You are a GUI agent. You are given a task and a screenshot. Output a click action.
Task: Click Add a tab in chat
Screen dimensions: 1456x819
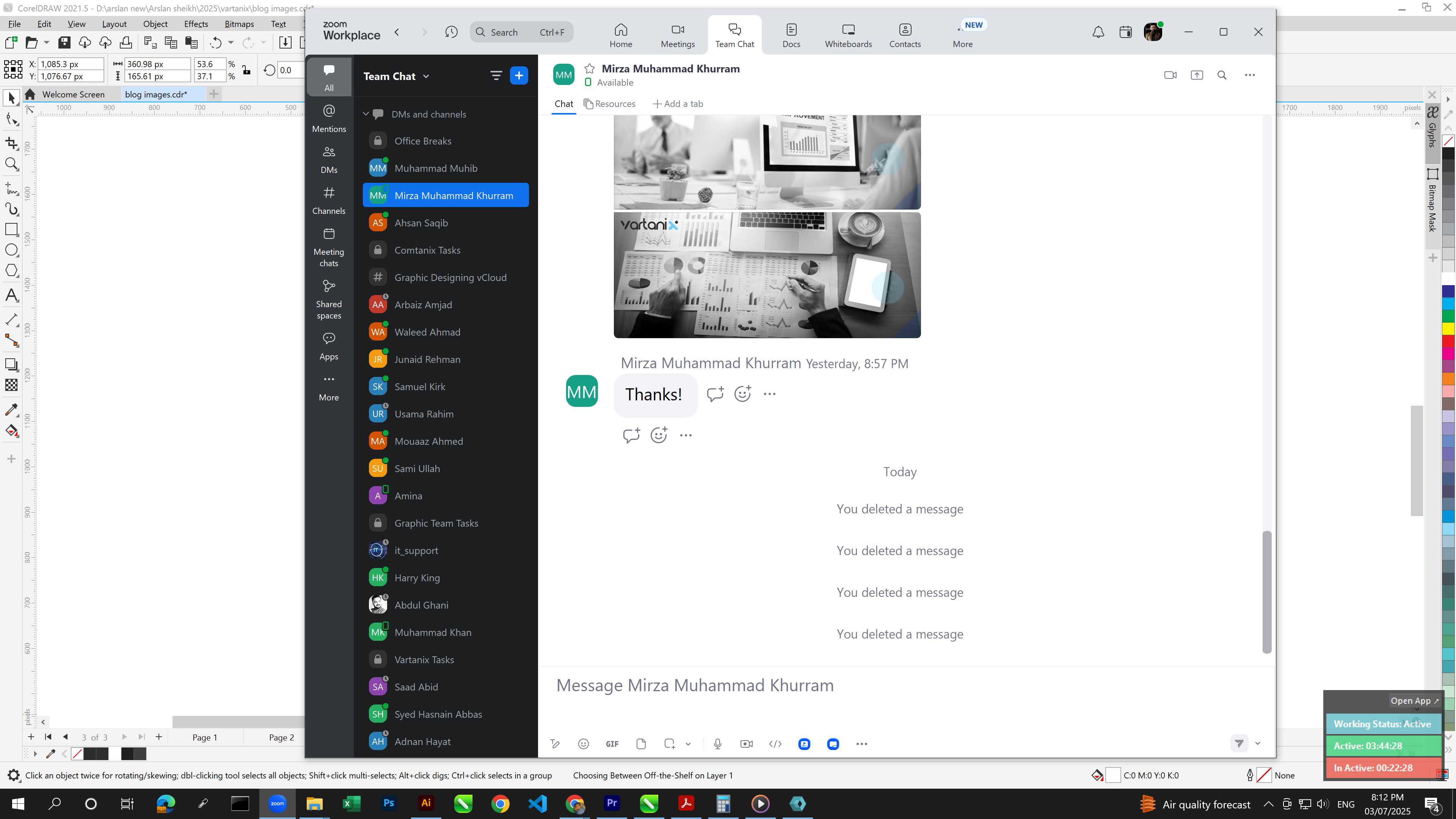click(x=678, y=104)
